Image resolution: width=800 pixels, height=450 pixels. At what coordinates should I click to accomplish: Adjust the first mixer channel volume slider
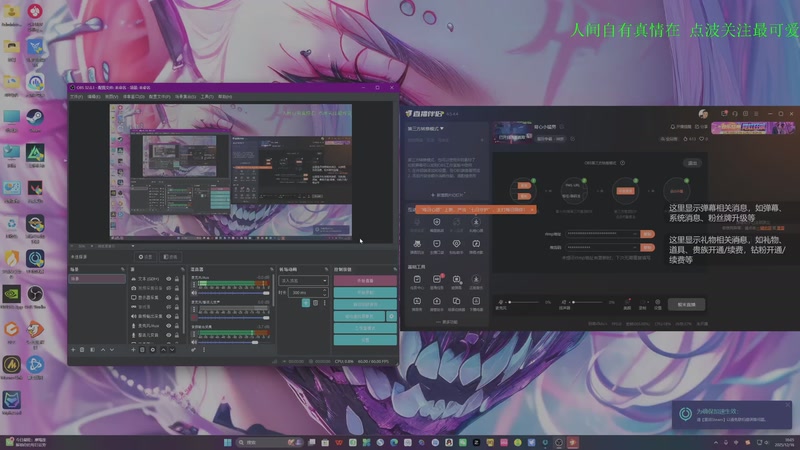click(x=234, y=293)
